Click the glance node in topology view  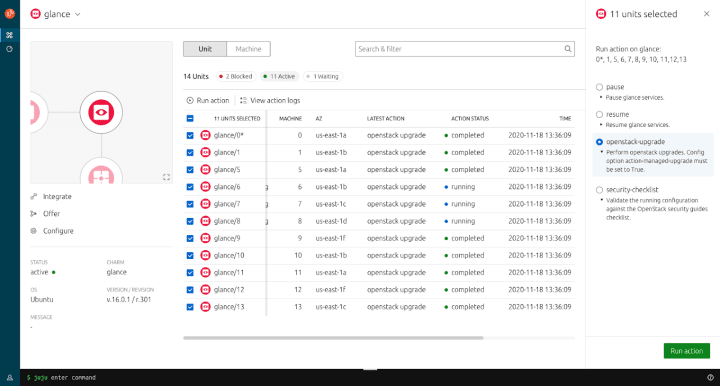101,112
